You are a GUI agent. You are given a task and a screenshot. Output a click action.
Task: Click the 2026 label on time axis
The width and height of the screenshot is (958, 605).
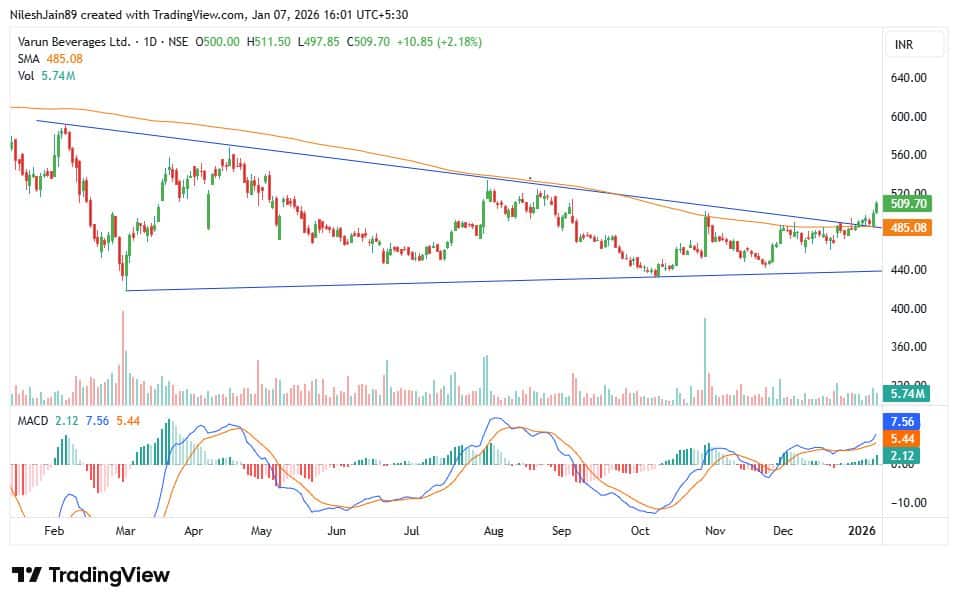point(861,530)
